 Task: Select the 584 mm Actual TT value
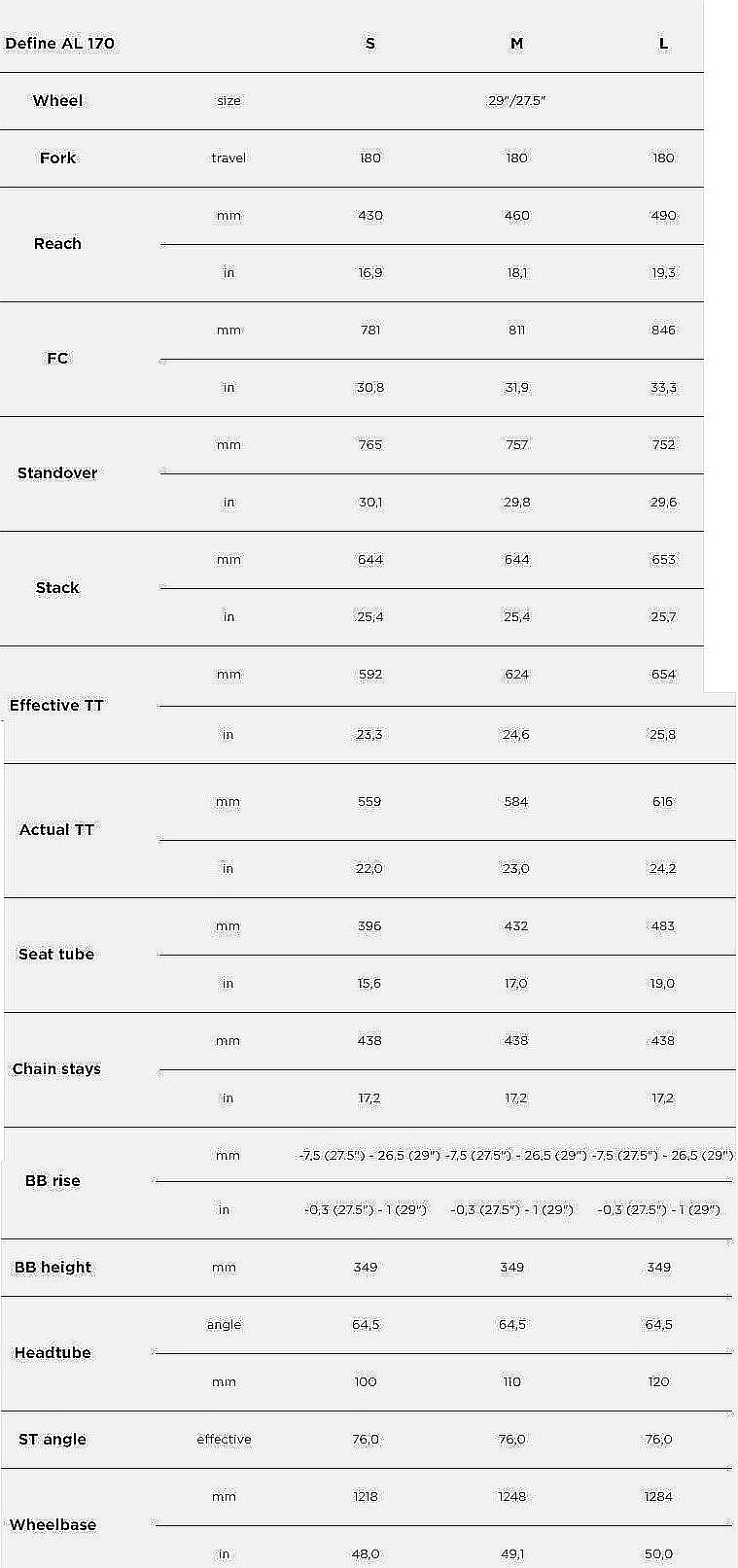click(516, 802)
